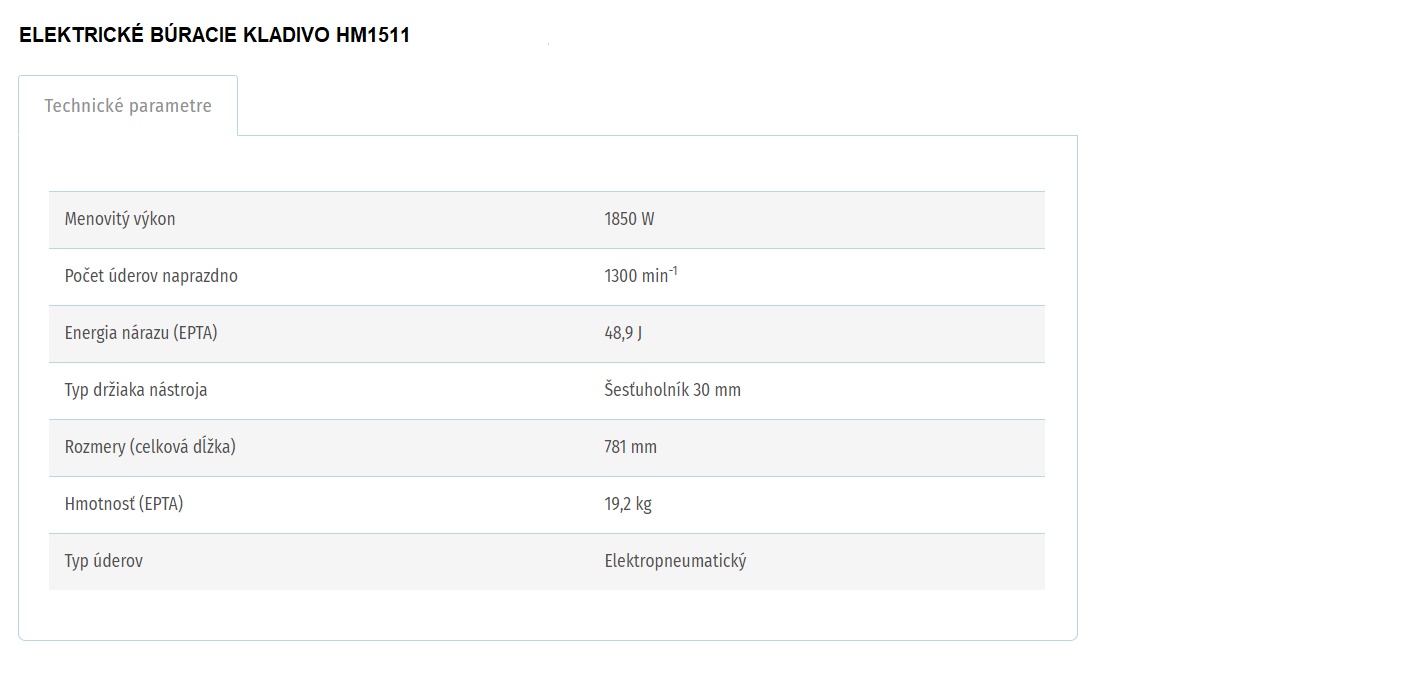
Task: Click the Elektropneumatický value
Action: pyautogui.click(x=676, y=561)
